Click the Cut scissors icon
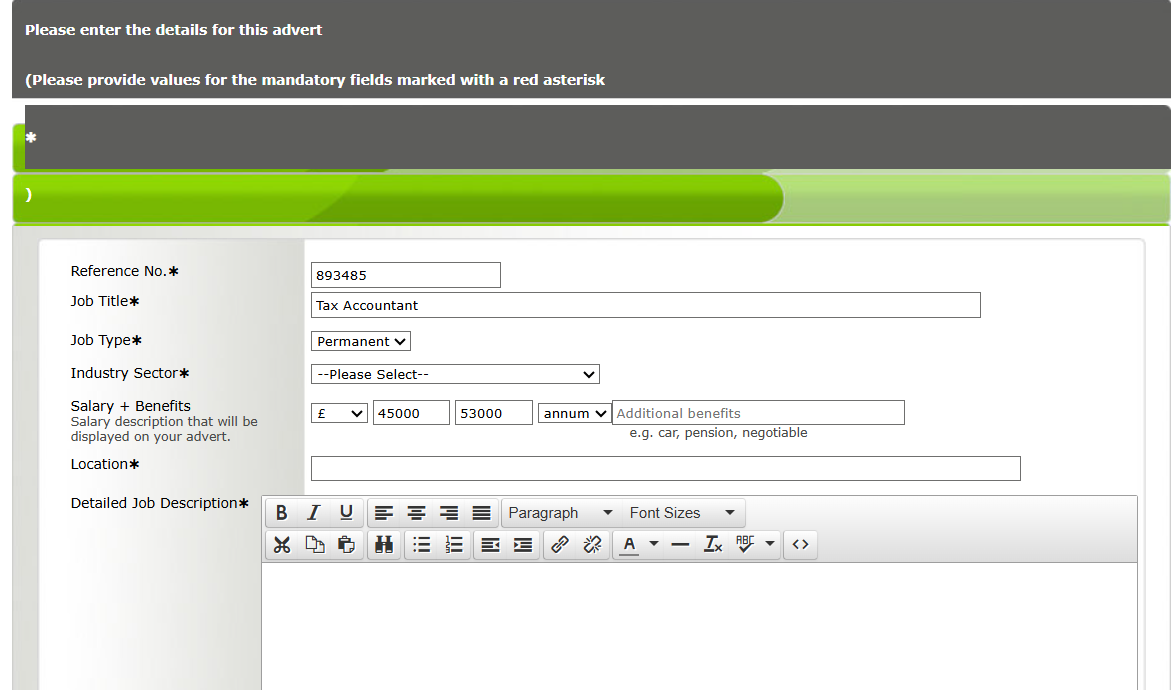Viewport: 1173px width, 690px height. 281,545
